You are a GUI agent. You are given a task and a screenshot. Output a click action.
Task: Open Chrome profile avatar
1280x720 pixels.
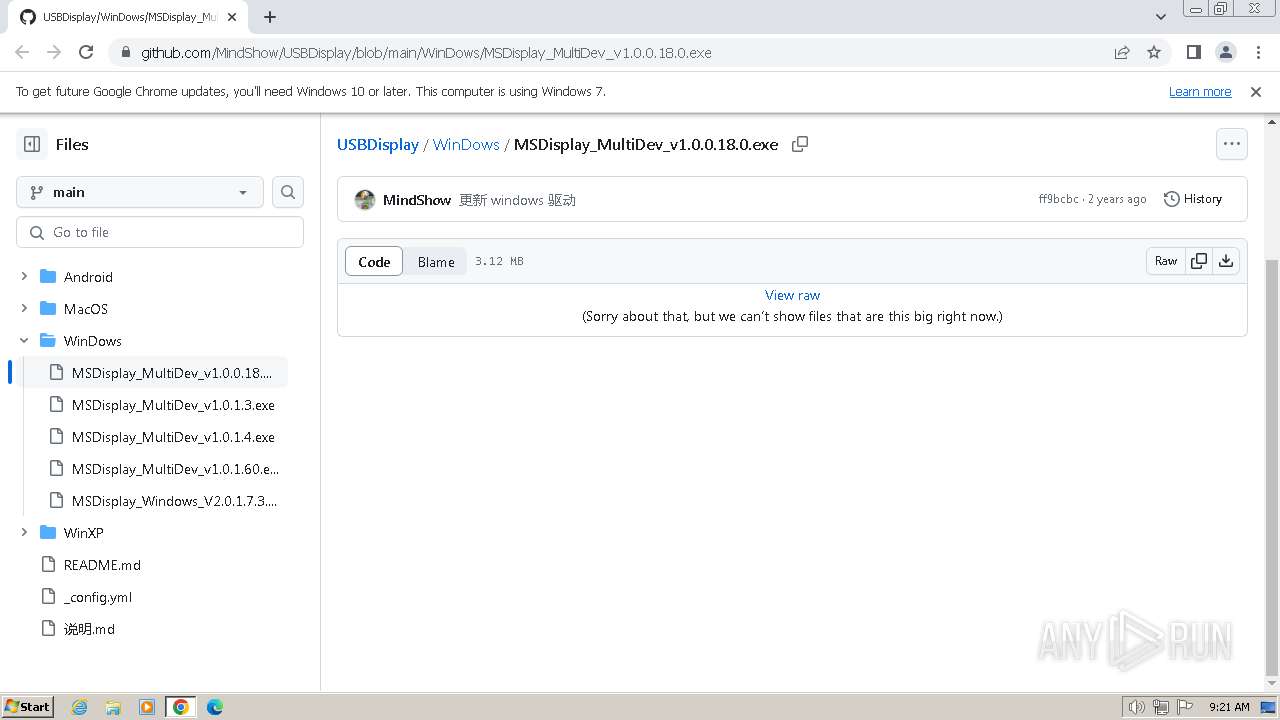1225,52
